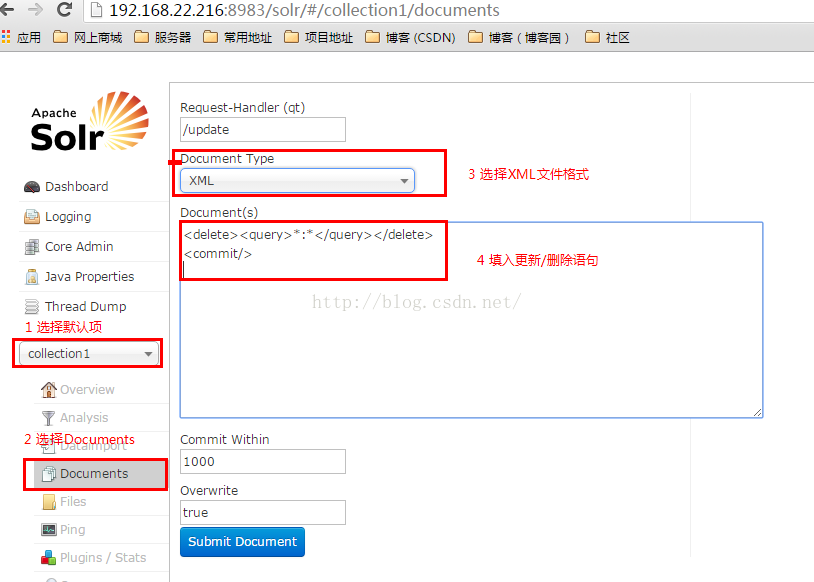This screenshot has height=582, width=814.
Task: Click the Overview house icon
Action: (x=48, y=389)
